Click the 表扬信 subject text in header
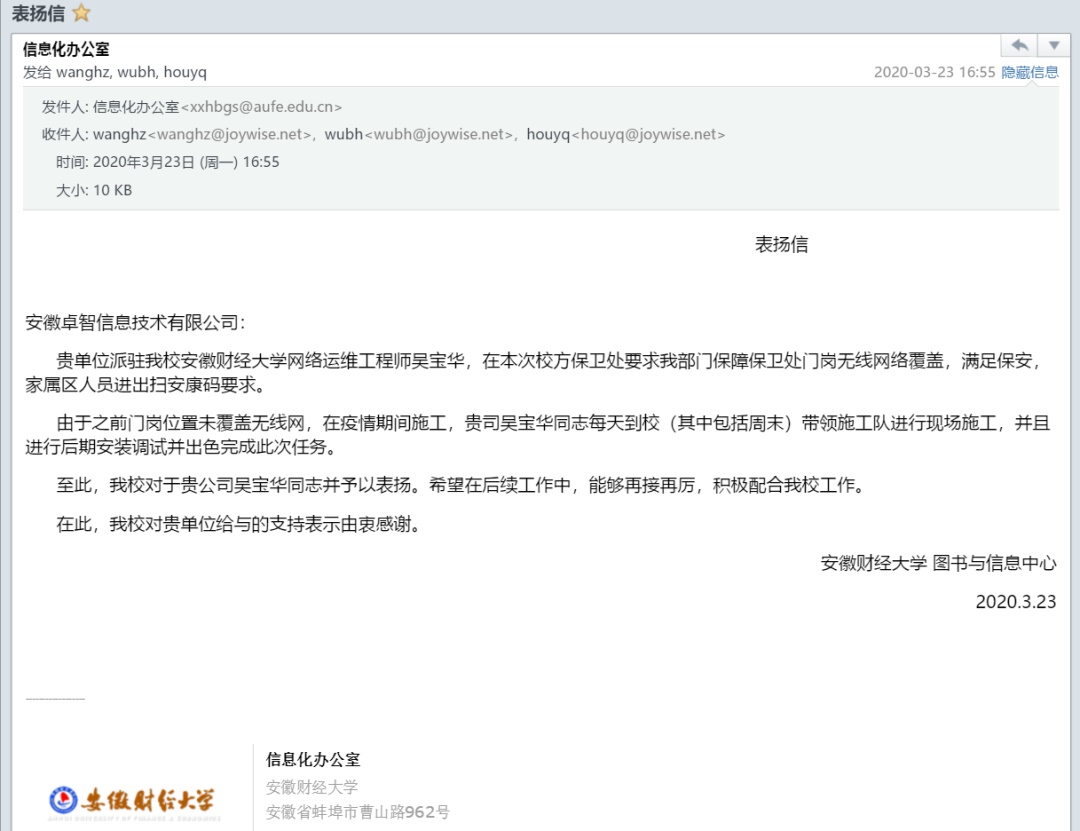 coord(38,13)
